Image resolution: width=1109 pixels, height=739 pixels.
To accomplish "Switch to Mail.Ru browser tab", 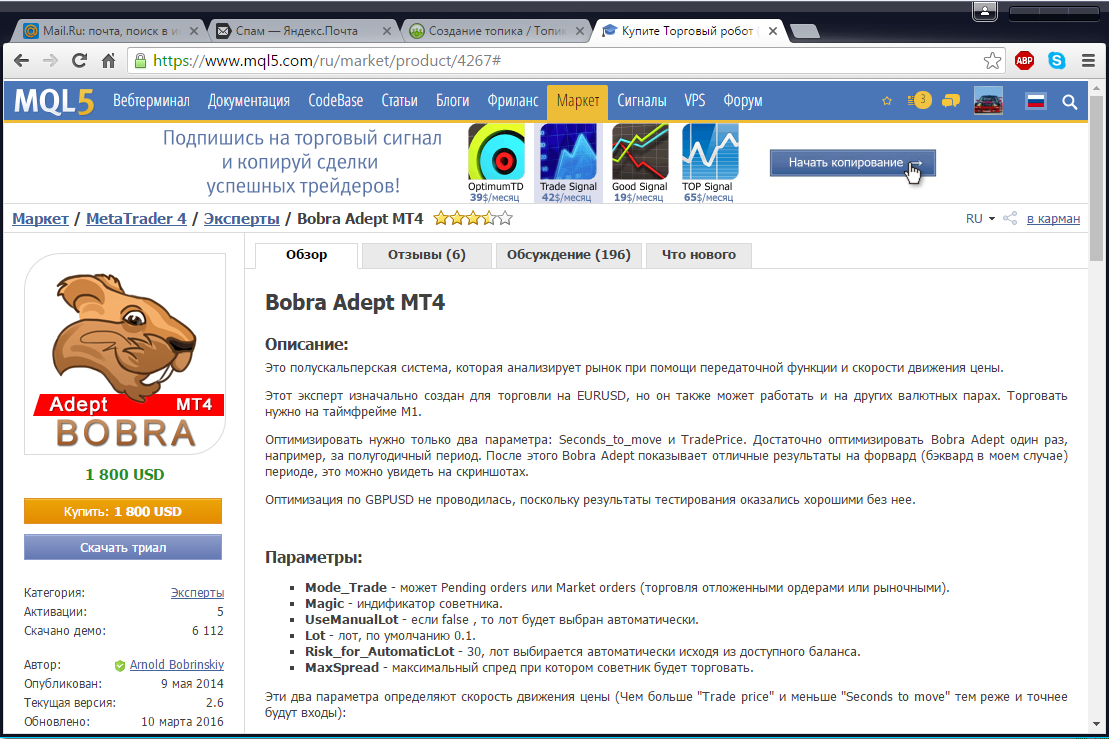I will click(110, 31).
